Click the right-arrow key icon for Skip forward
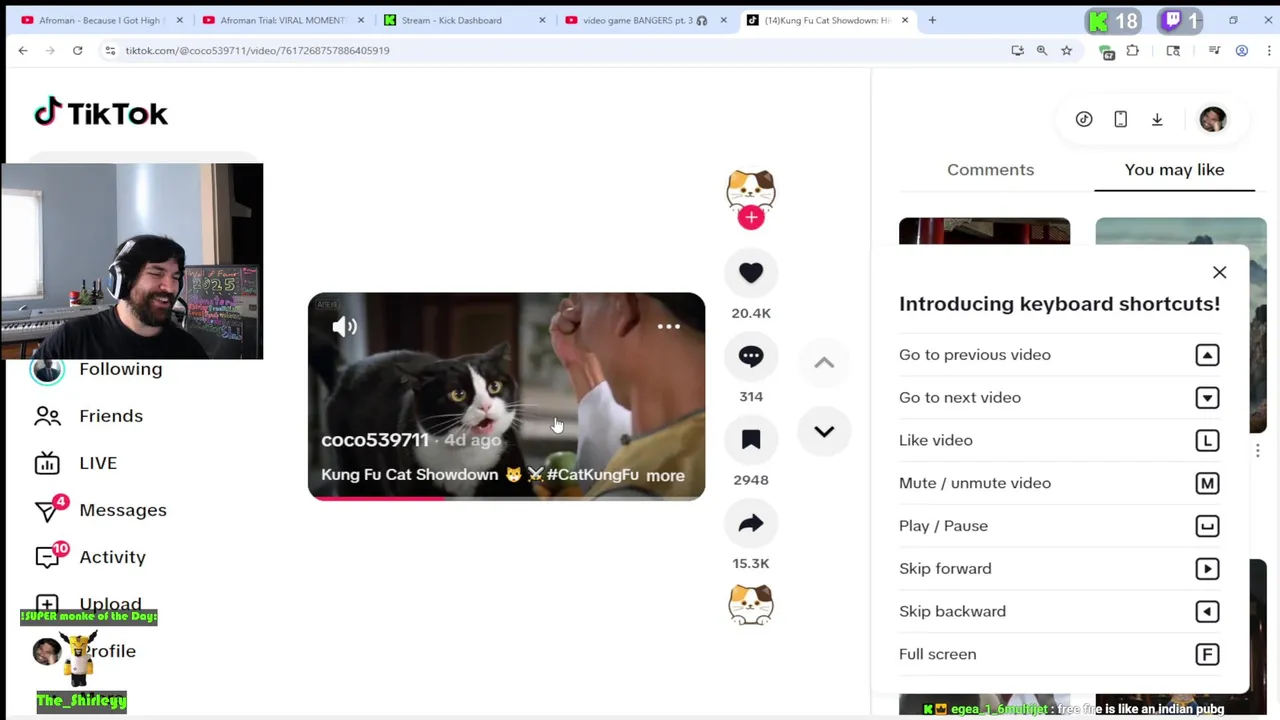The height and width of the screenshot is (720, 1280). click(x=1207, y=569)
